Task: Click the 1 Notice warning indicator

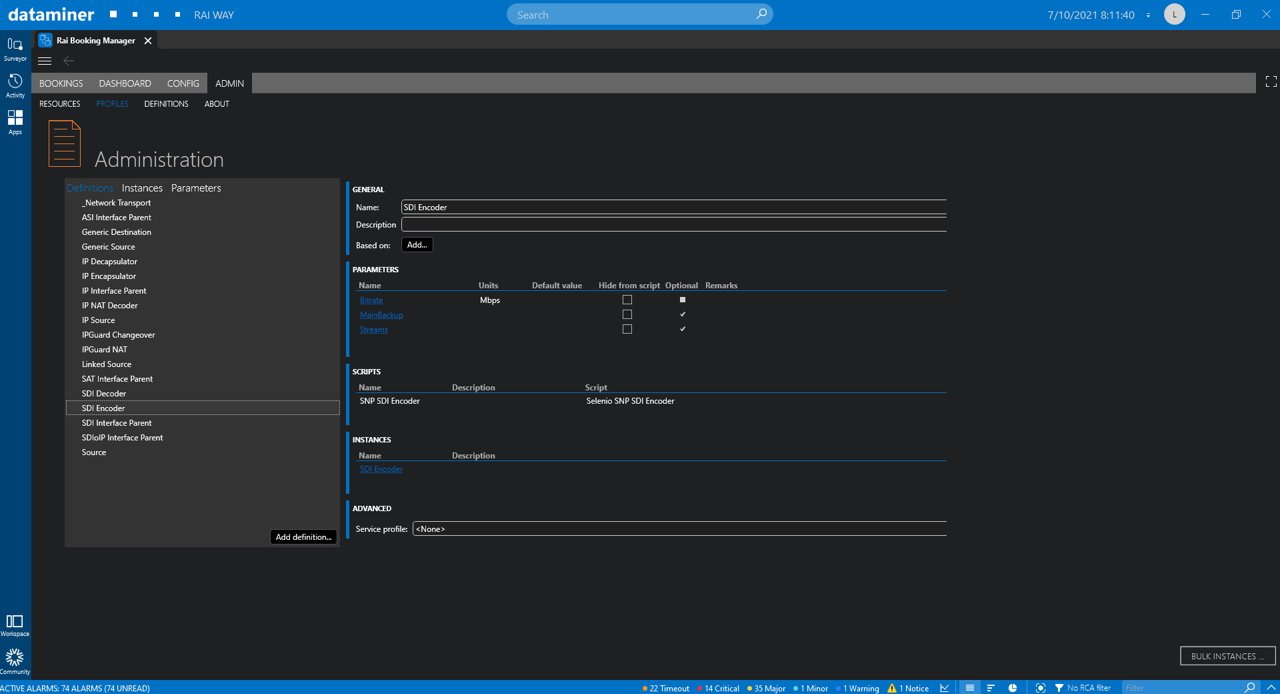Action: click(908, 688)
